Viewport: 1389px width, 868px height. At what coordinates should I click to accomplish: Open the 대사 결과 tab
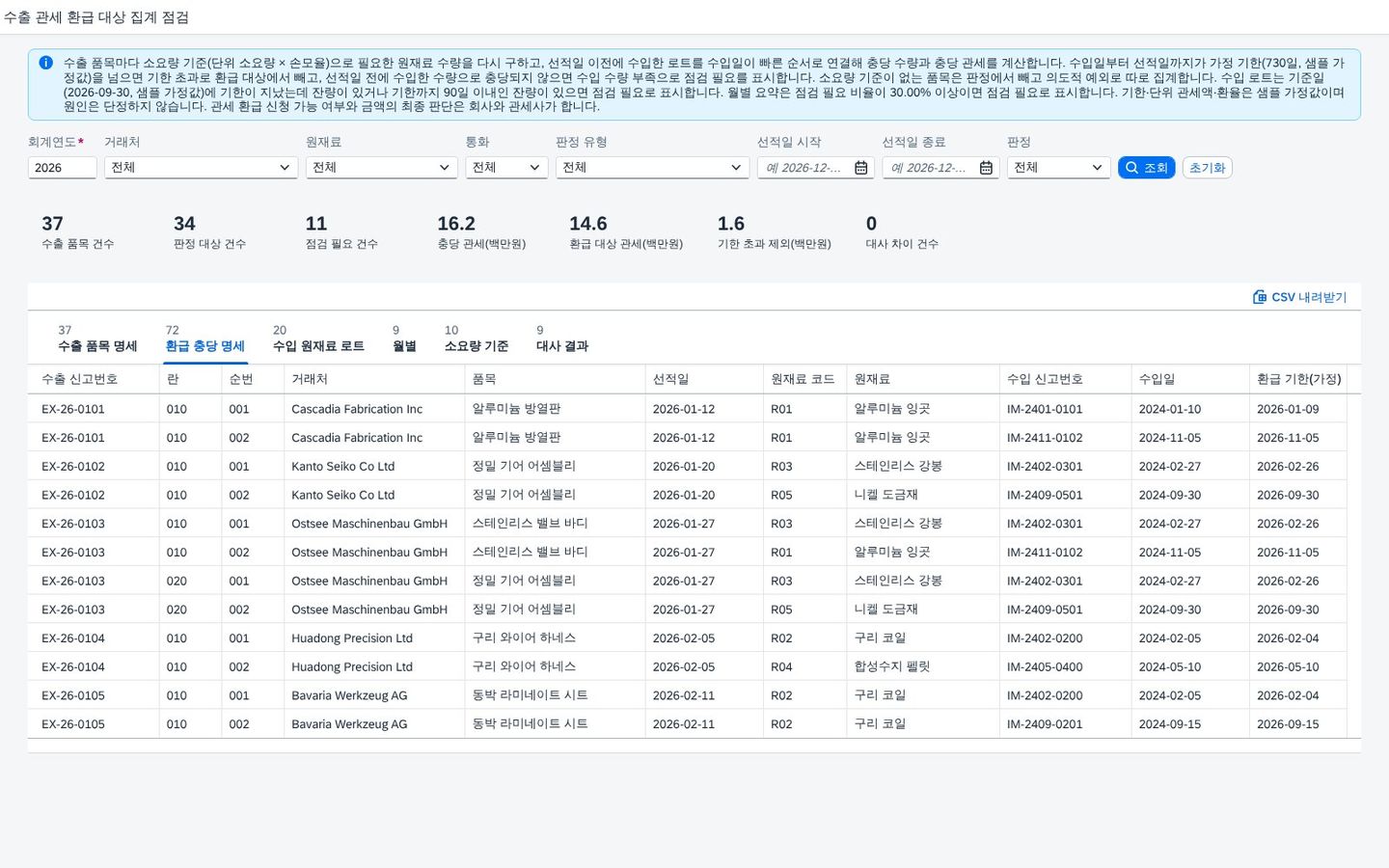click(x=561, y=339)
